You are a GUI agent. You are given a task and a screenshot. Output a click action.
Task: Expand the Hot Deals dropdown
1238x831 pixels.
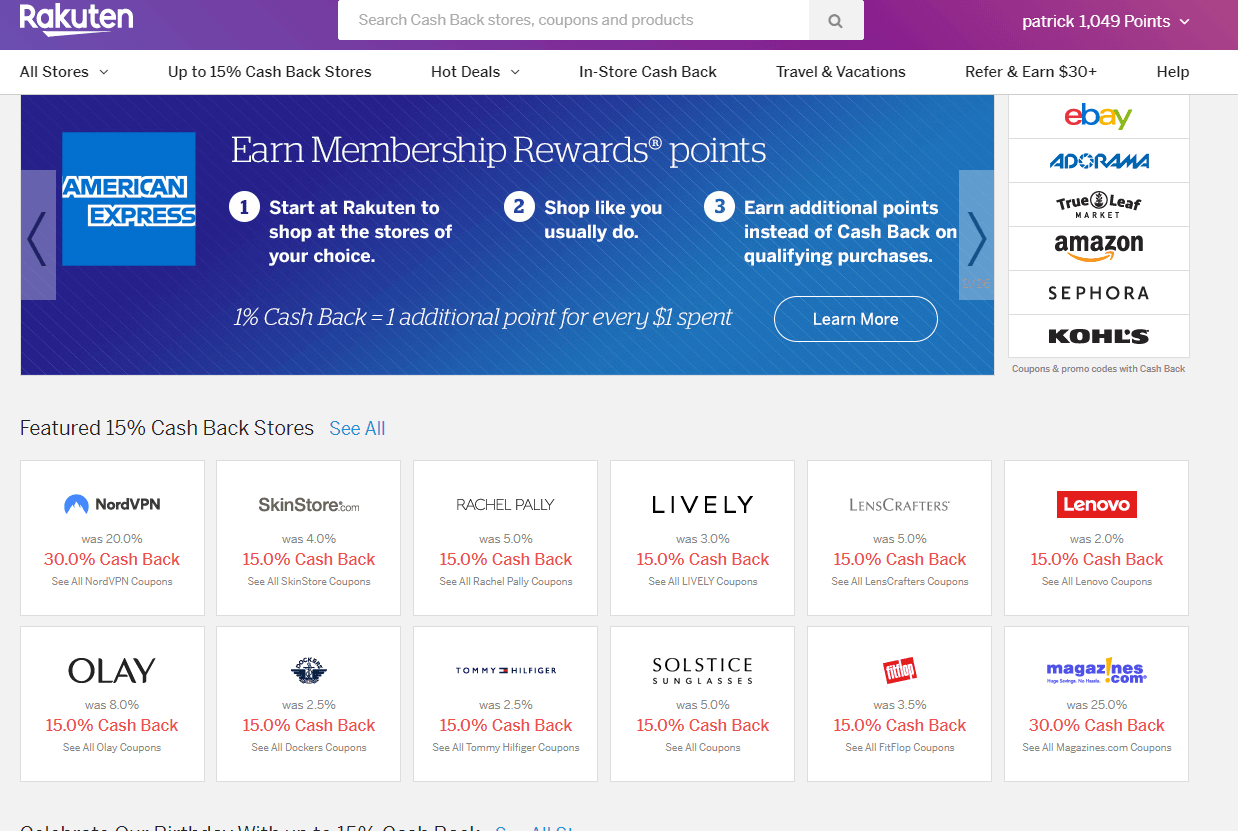coord(475,72)
